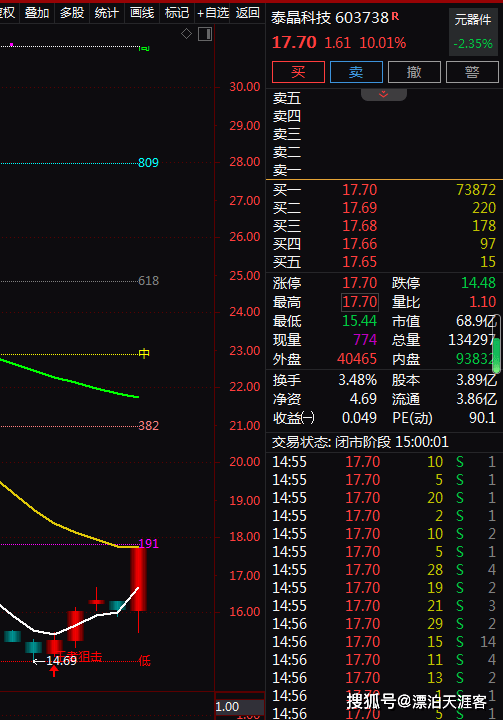503x720 pixels.
Task: Toggle the split panel layout icon
Action: point(205,34)
